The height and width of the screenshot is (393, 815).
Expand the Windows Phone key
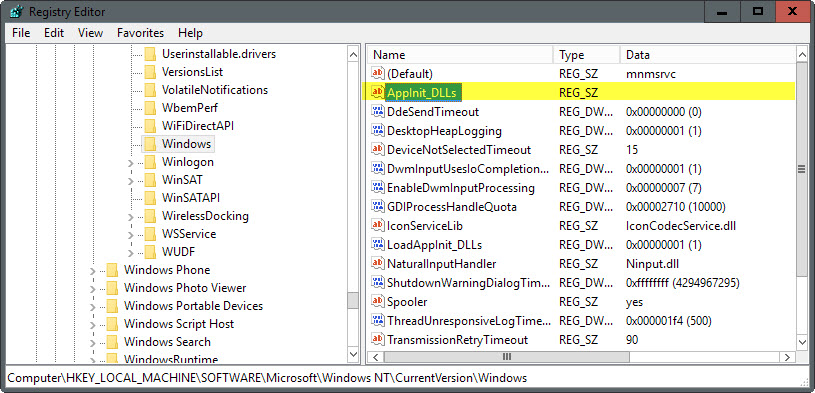pyautogui.click(x=93, y=270)
